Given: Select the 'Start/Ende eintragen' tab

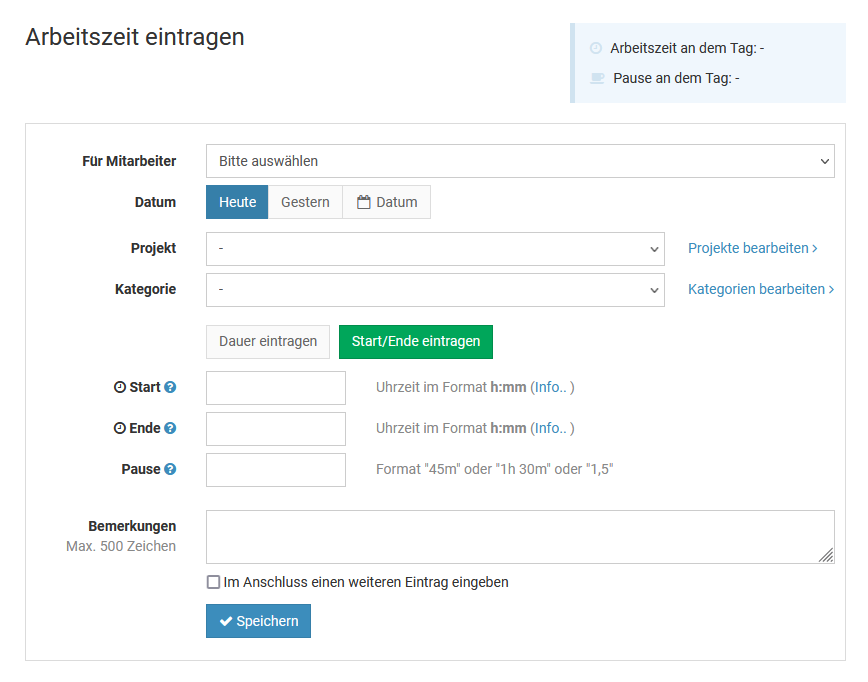Looking at the screenshot, I should [415, 341].
